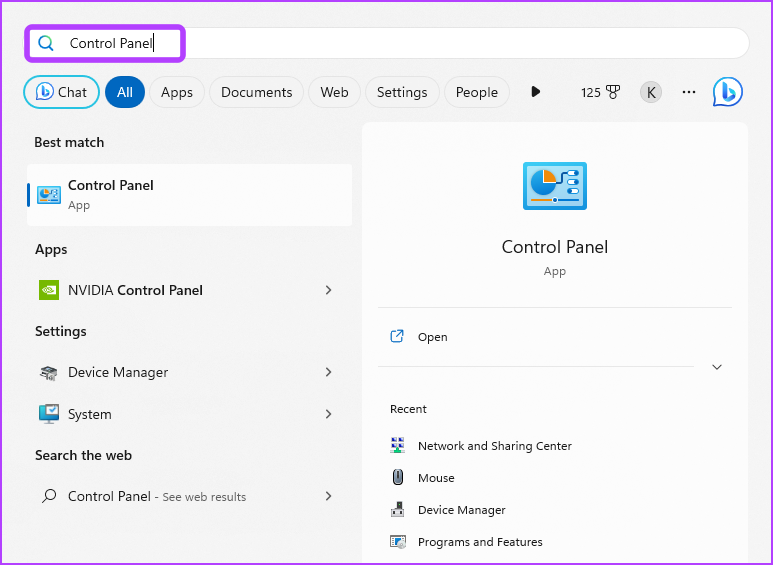Click the web search magnifier icon
This screenshot has height=565, width=773.
[49, 496]
